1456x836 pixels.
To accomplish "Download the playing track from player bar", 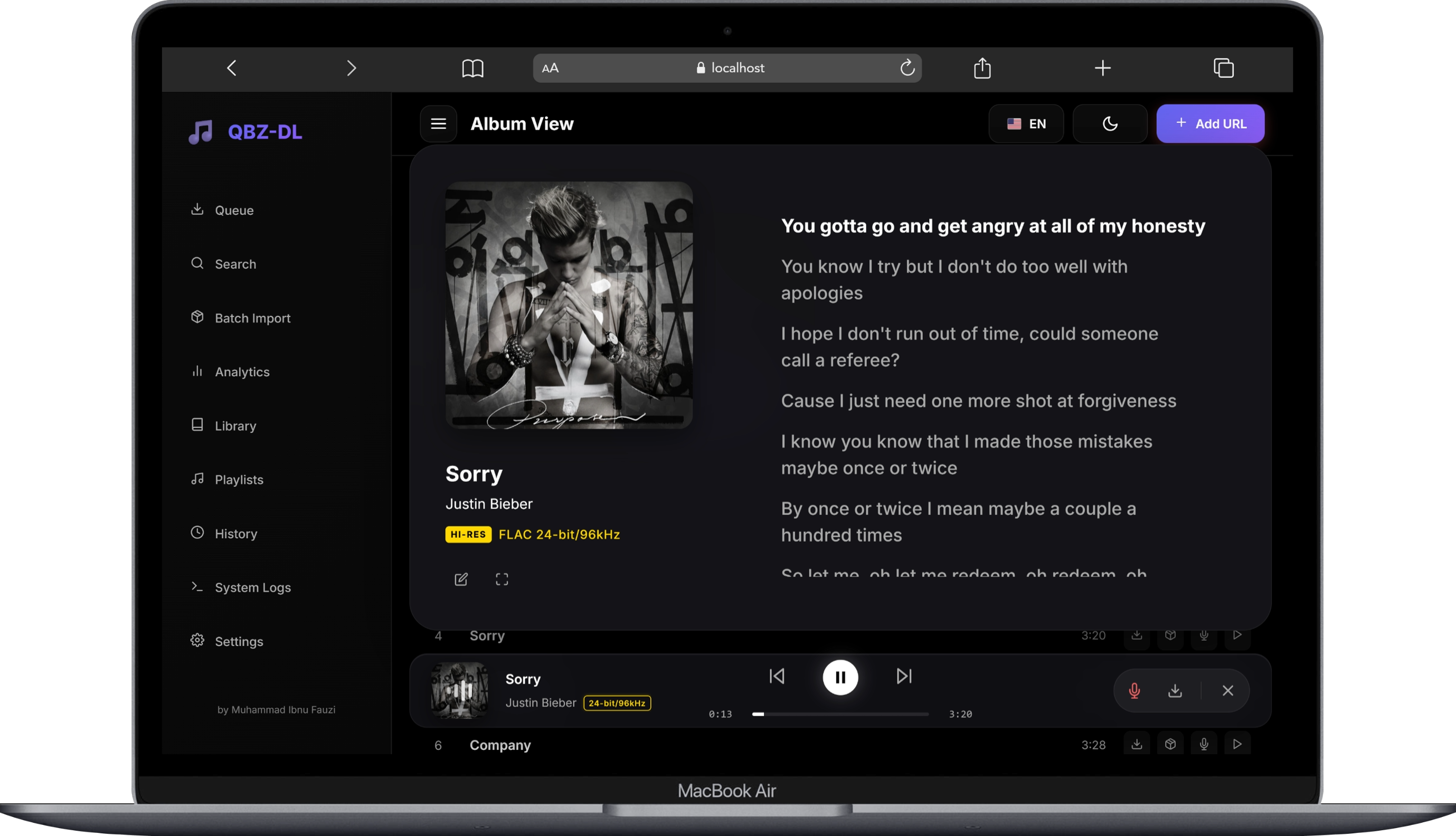I will pos(1175,691).
